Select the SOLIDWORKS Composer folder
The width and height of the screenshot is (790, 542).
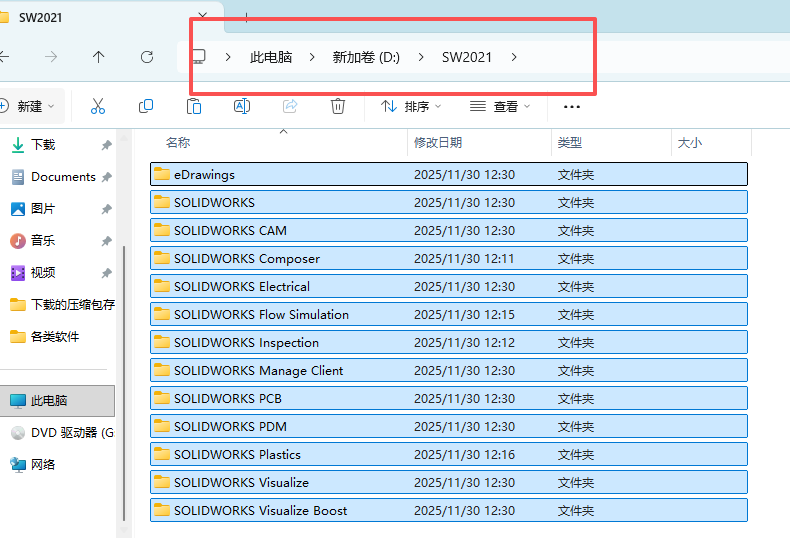point(449,258)
